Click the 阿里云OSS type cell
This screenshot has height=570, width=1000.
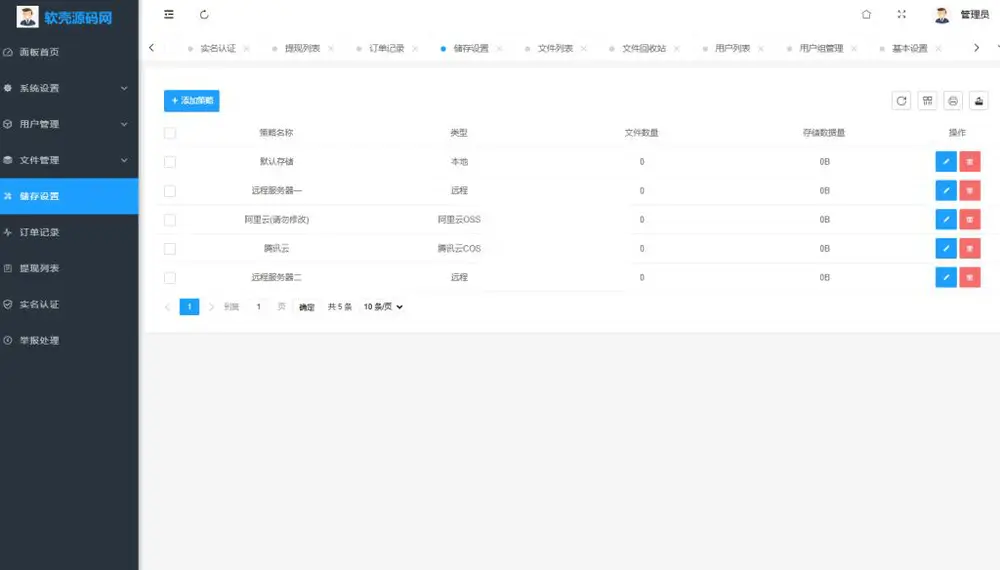coord(459,219)
